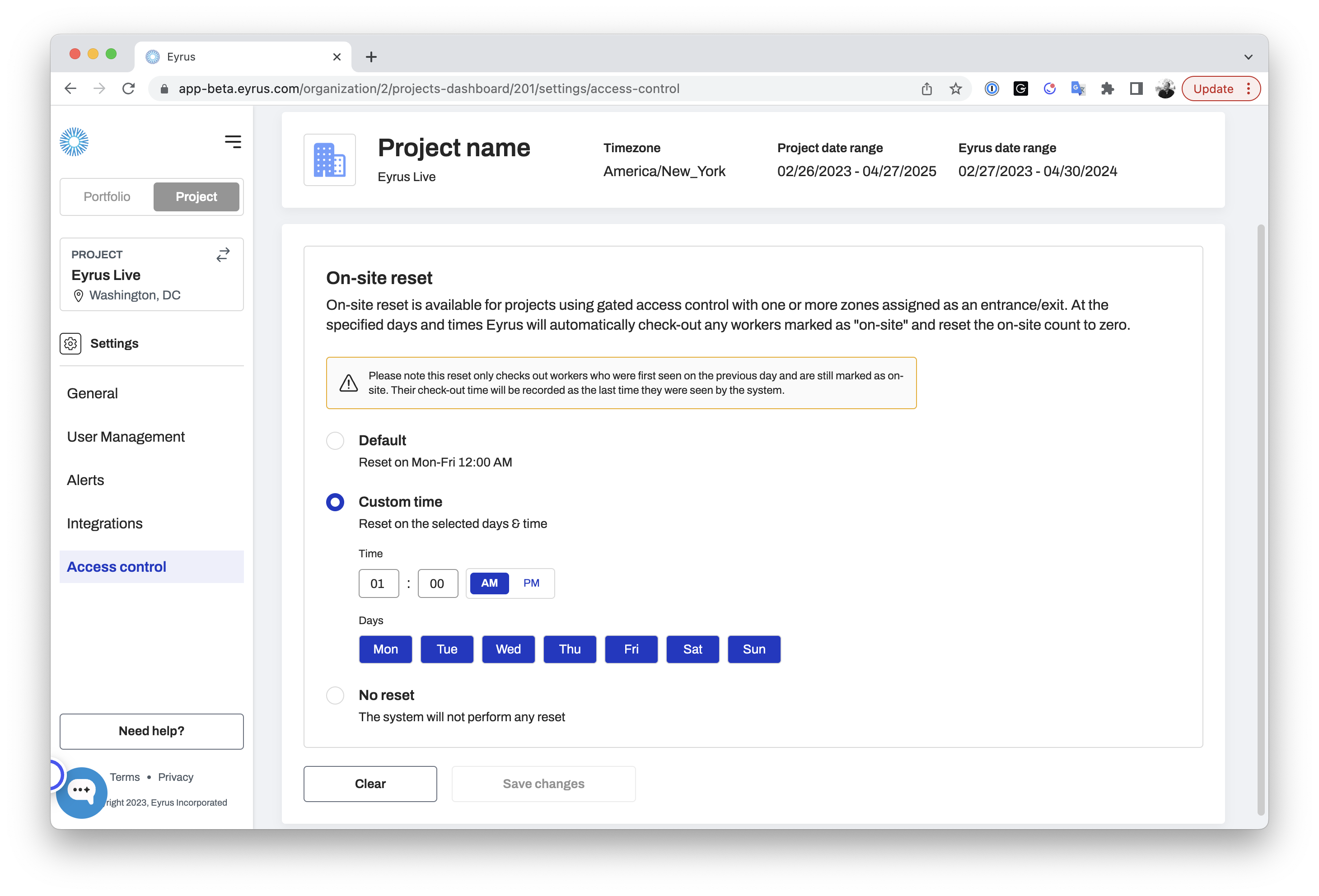This screenshot has width=1319, height=896.
Task: Toggle the Sun day button
Action: (x=754, y=650)
